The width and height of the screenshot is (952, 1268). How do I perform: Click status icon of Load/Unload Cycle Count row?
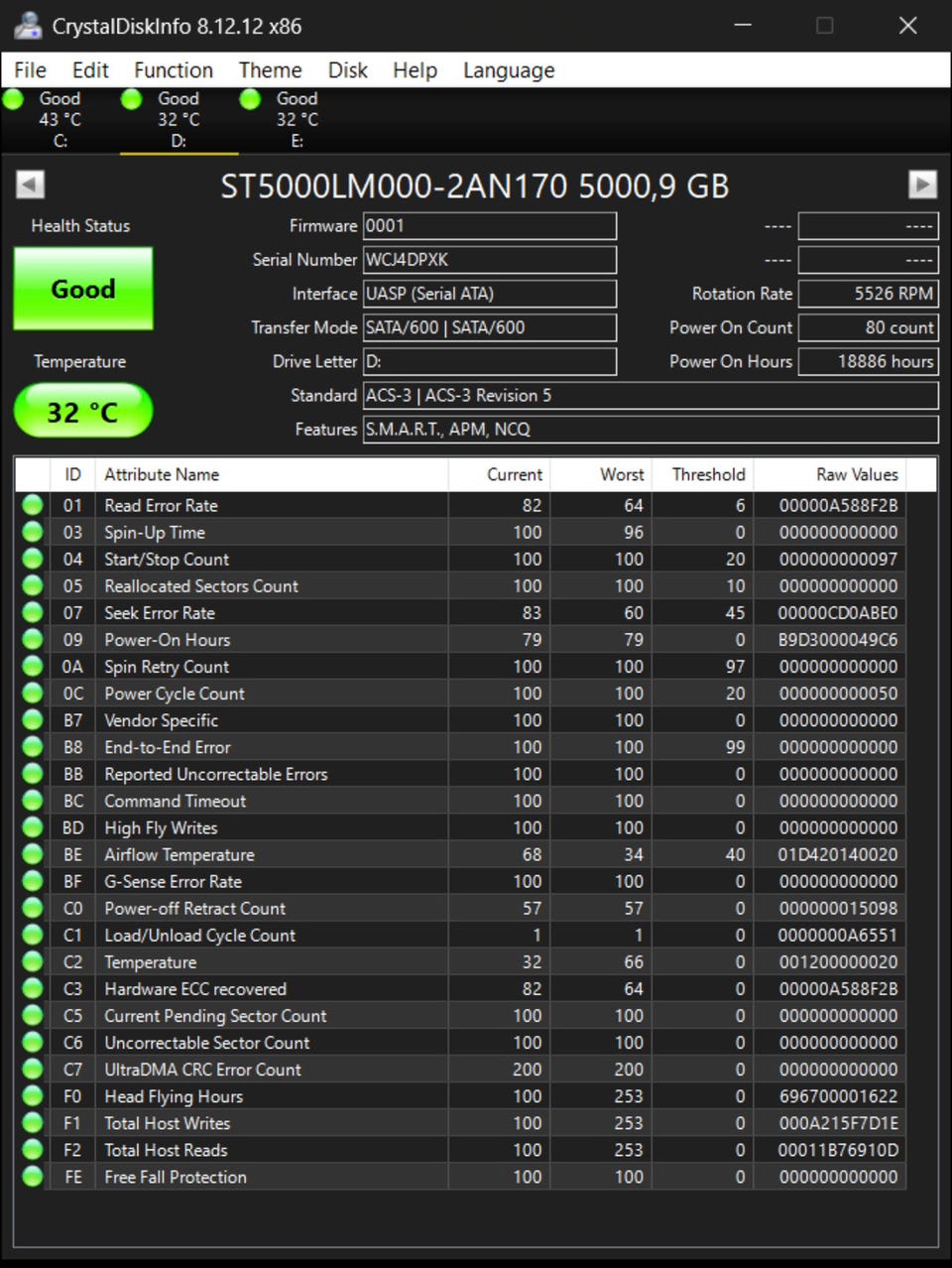33,935
